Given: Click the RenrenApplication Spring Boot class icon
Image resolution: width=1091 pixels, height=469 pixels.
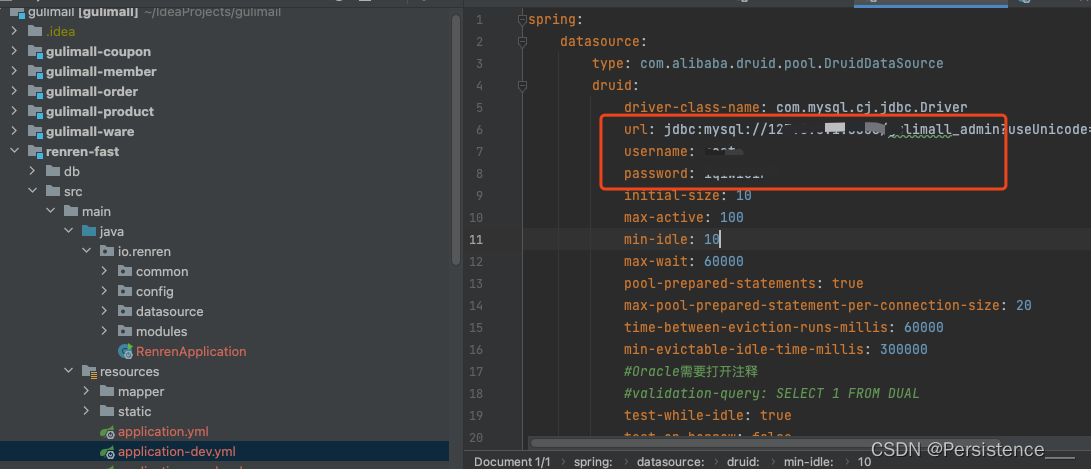Looking at the screenshot, I should pyautogui.click(x=125, y=351).
